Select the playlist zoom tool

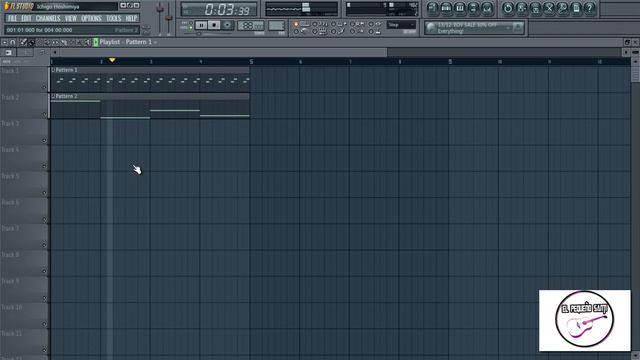(79, 42)
